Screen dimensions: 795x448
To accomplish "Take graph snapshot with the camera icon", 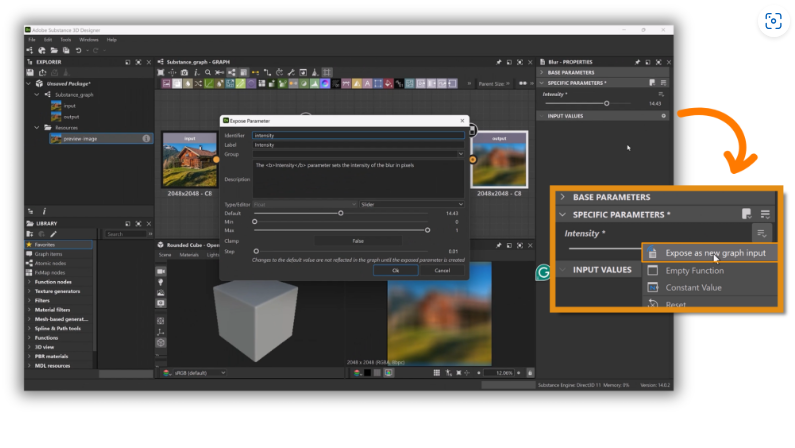I will click(x=185, y=72).
